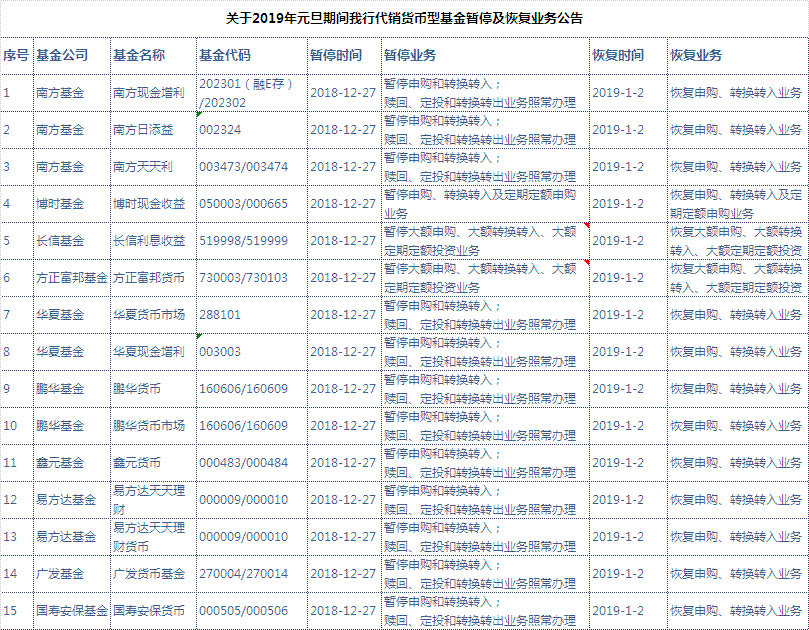Select the 基金代码 column header
This screenshot has height=630, width=809.
225,54
